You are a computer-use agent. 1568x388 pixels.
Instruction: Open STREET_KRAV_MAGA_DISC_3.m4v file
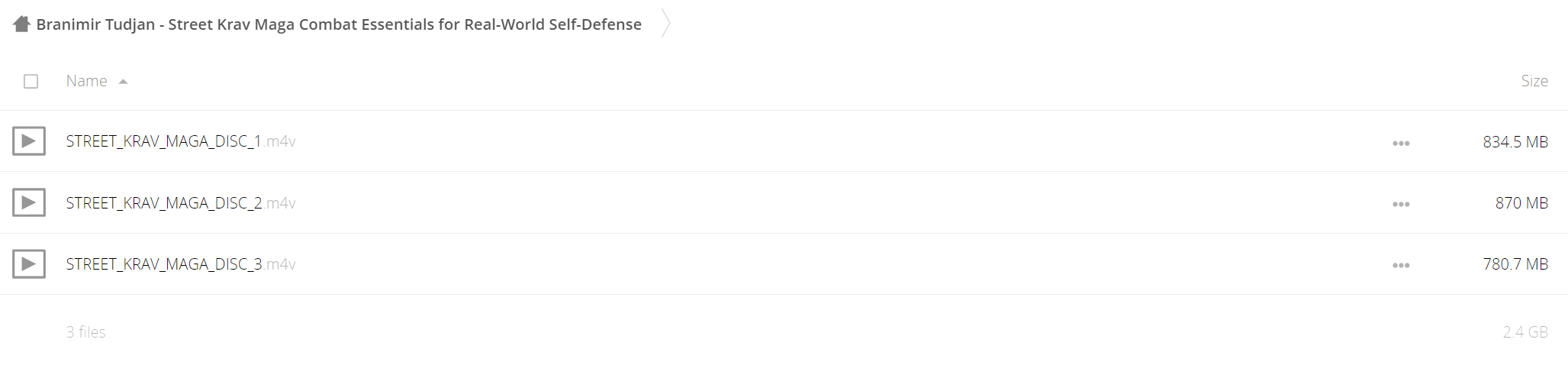point(181,264)
